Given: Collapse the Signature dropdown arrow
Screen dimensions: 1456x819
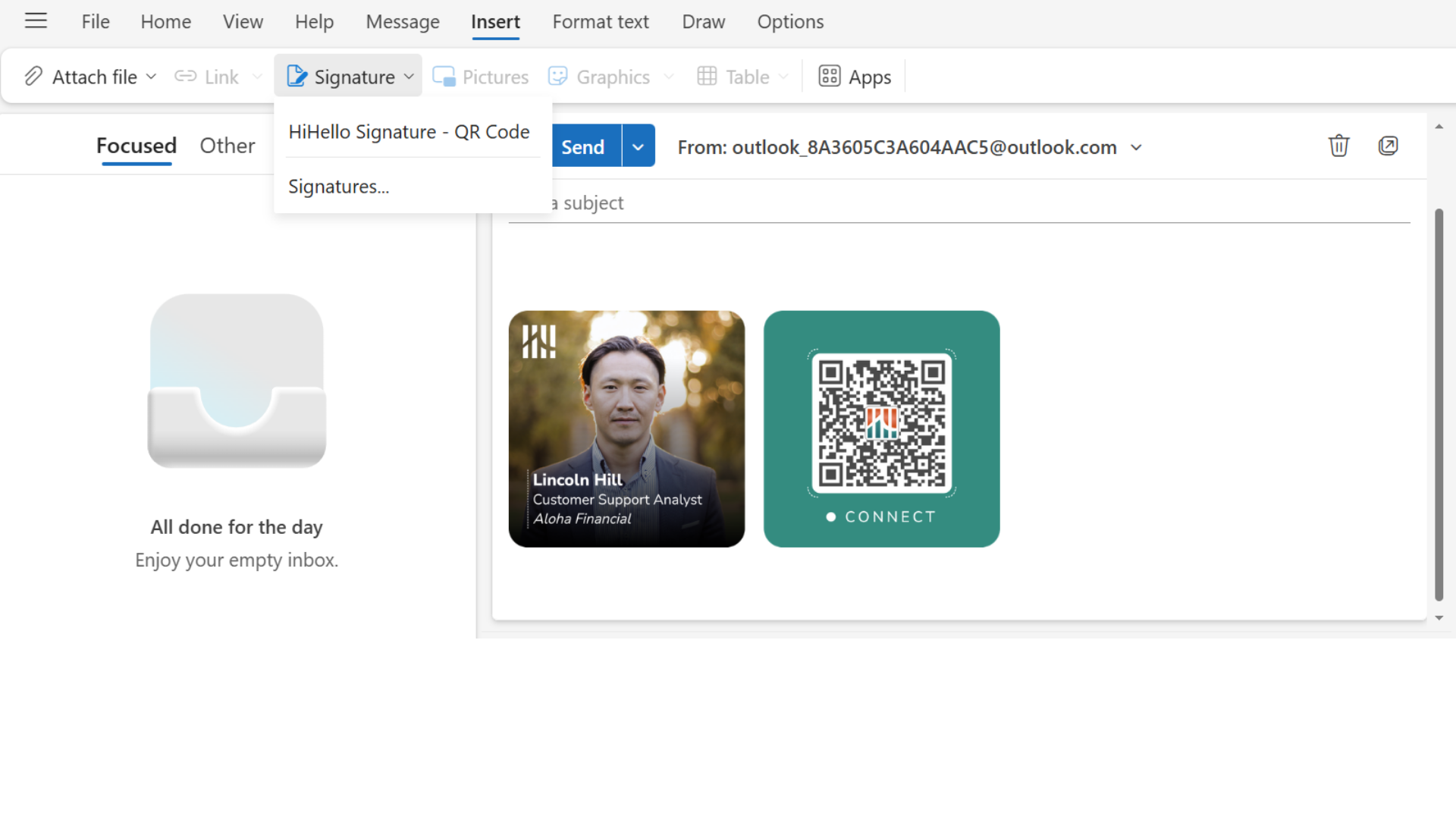Looking at the screenshot, I should tap(409, 77).
